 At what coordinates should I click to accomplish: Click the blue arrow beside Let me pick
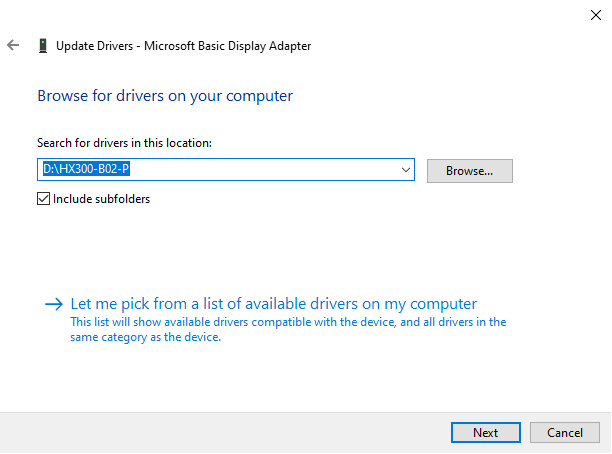pos(54,304)
